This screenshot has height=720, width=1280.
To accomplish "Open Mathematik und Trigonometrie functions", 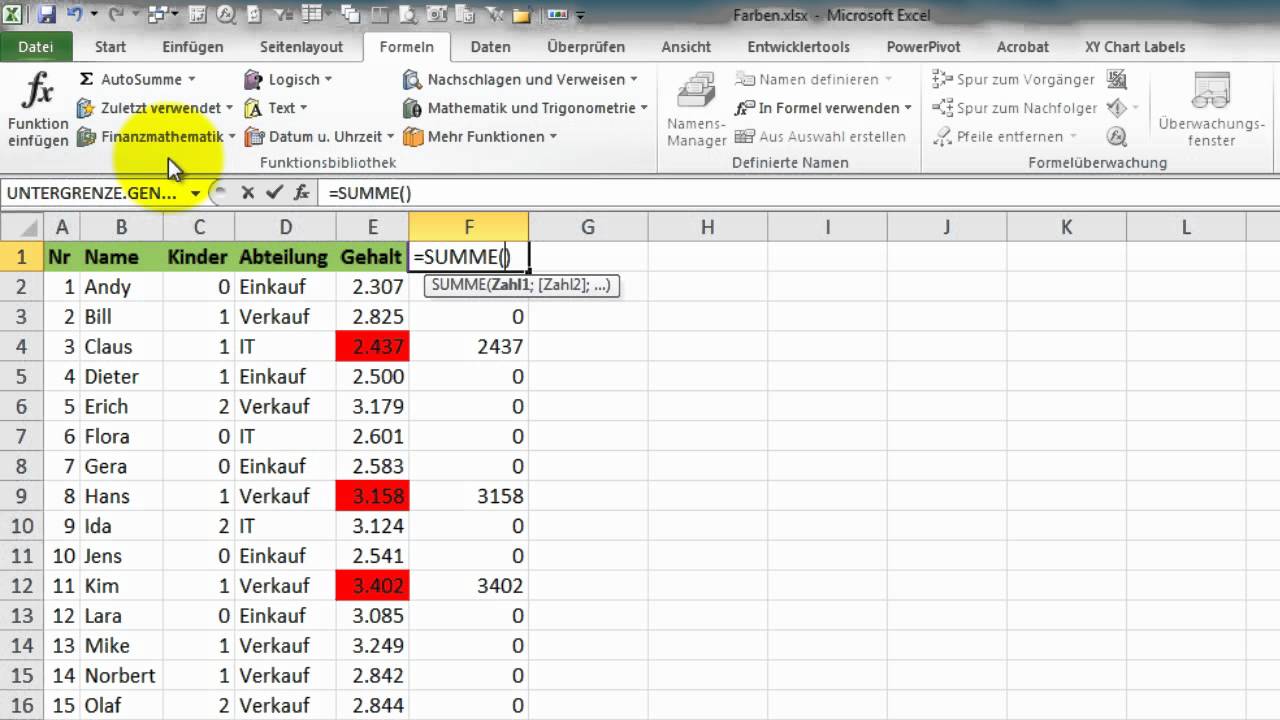I will (525, 108).
